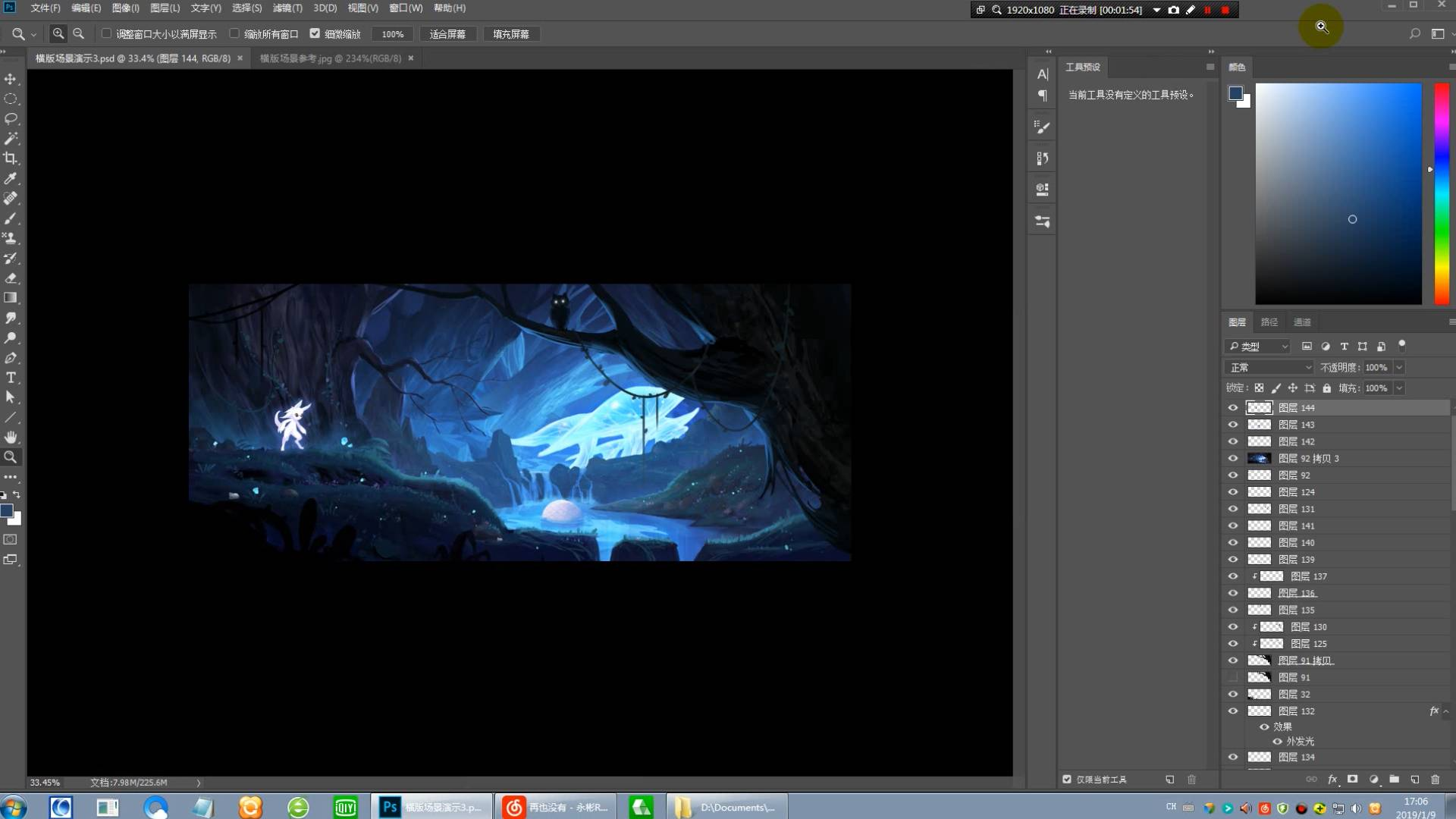Open 滤镜(T) menu
Image resolution: width=1456 pixels, height=819 pixels.
pyautogui.click(x=287, y=8)
